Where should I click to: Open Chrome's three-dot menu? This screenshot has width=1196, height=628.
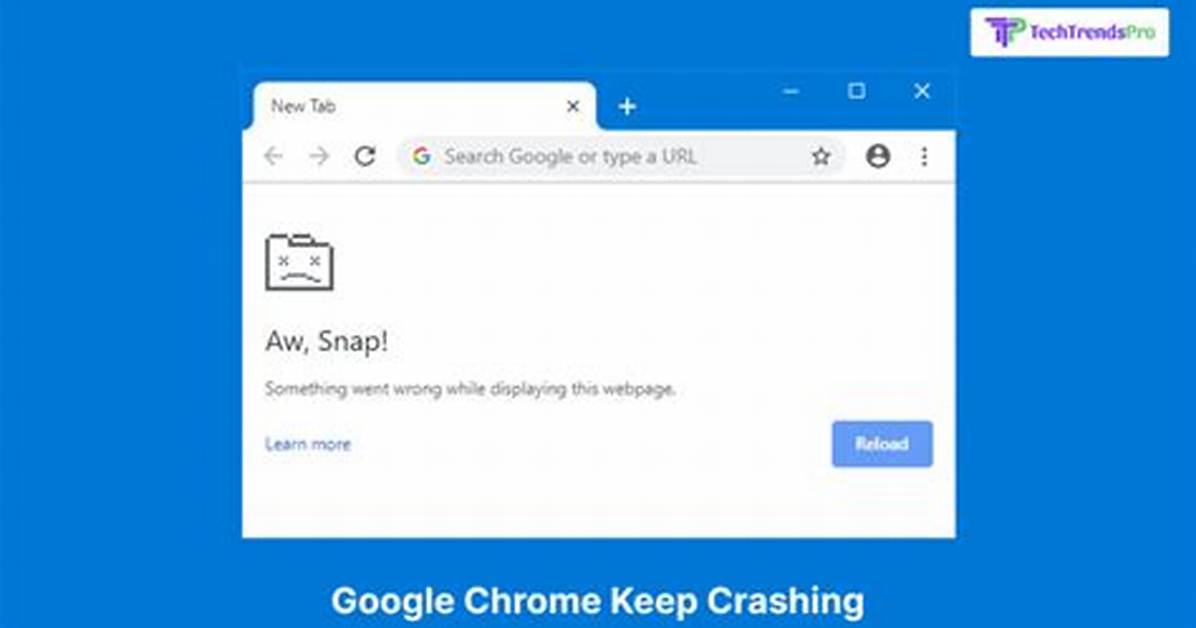(x=924, y=156)
